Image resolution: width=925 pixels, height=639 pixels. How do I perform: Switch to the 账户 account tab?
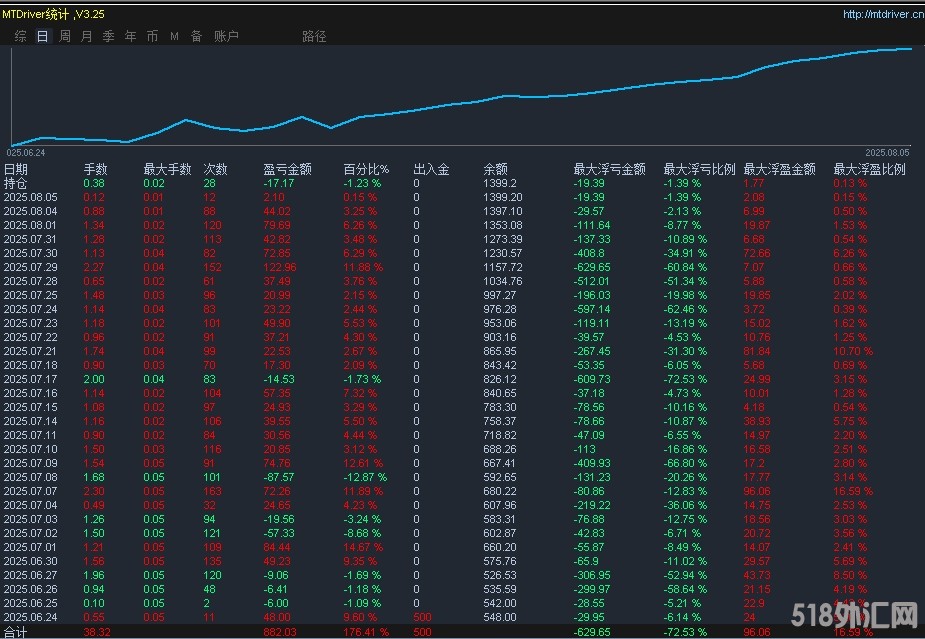[226, 36]
